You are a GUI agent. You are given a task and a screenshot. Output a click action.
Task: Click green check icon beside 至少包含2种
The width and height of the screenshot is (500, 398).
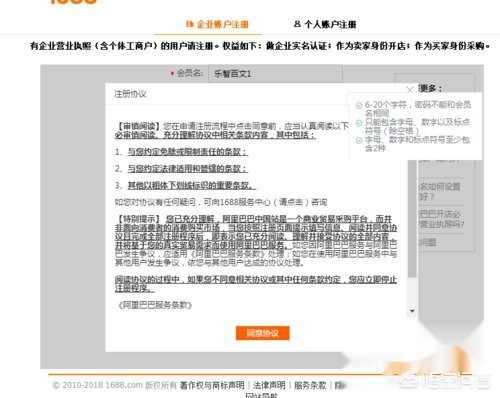tap(359, 140)
